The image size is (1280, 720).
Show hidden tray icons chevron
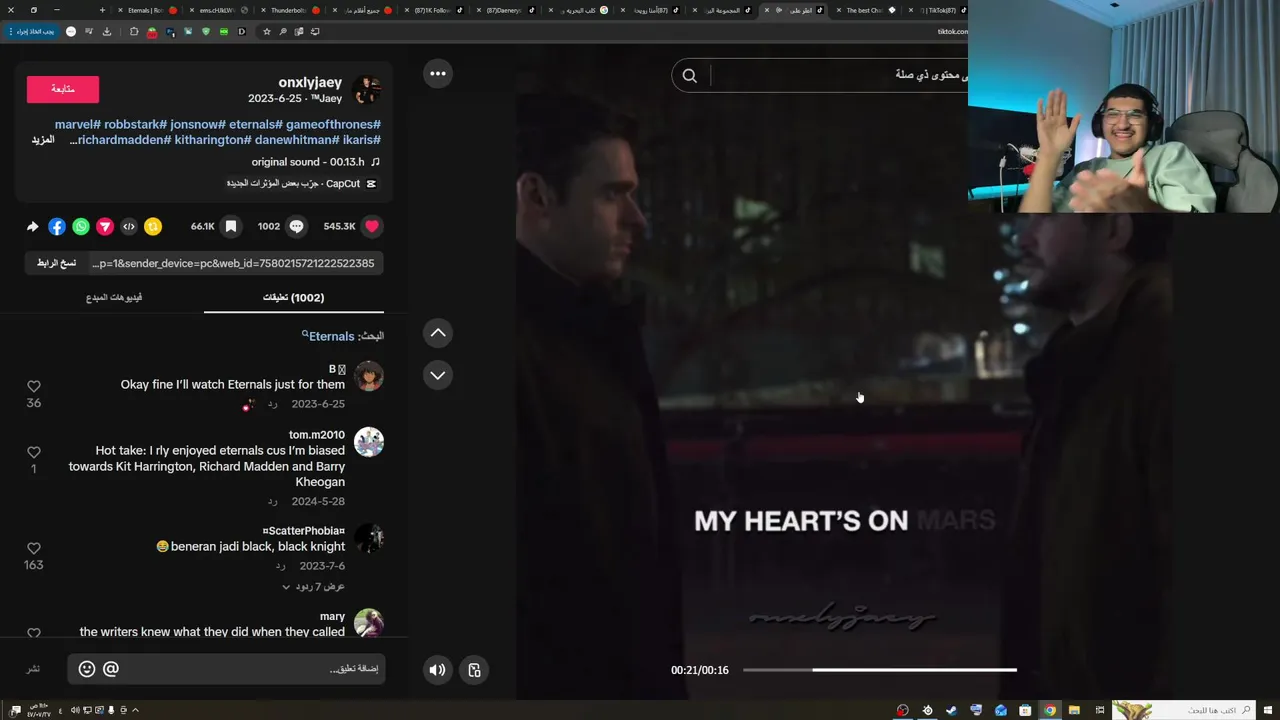tap(136, 710)
